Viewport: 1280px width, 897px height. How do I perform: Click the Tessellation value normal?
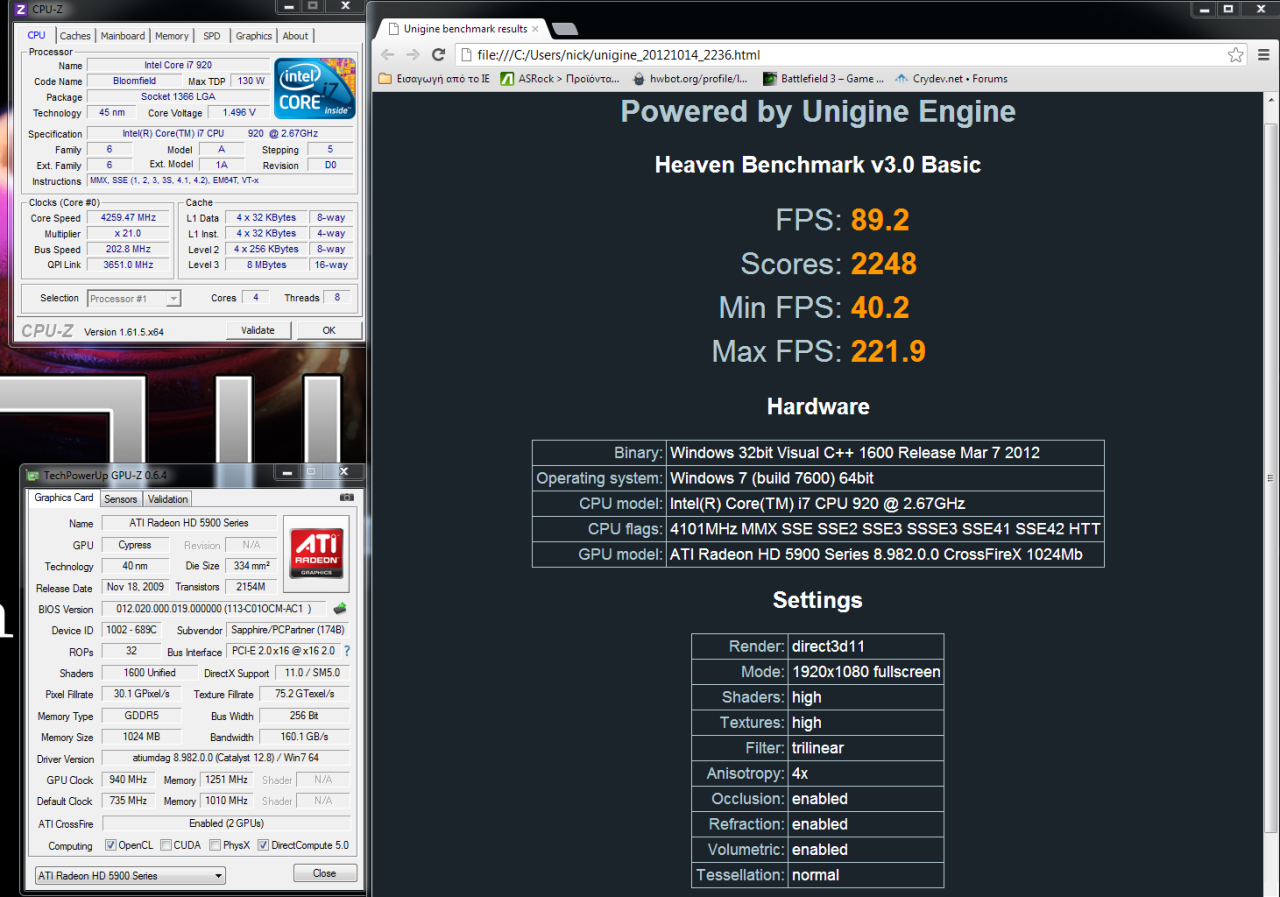coord(816,875)
